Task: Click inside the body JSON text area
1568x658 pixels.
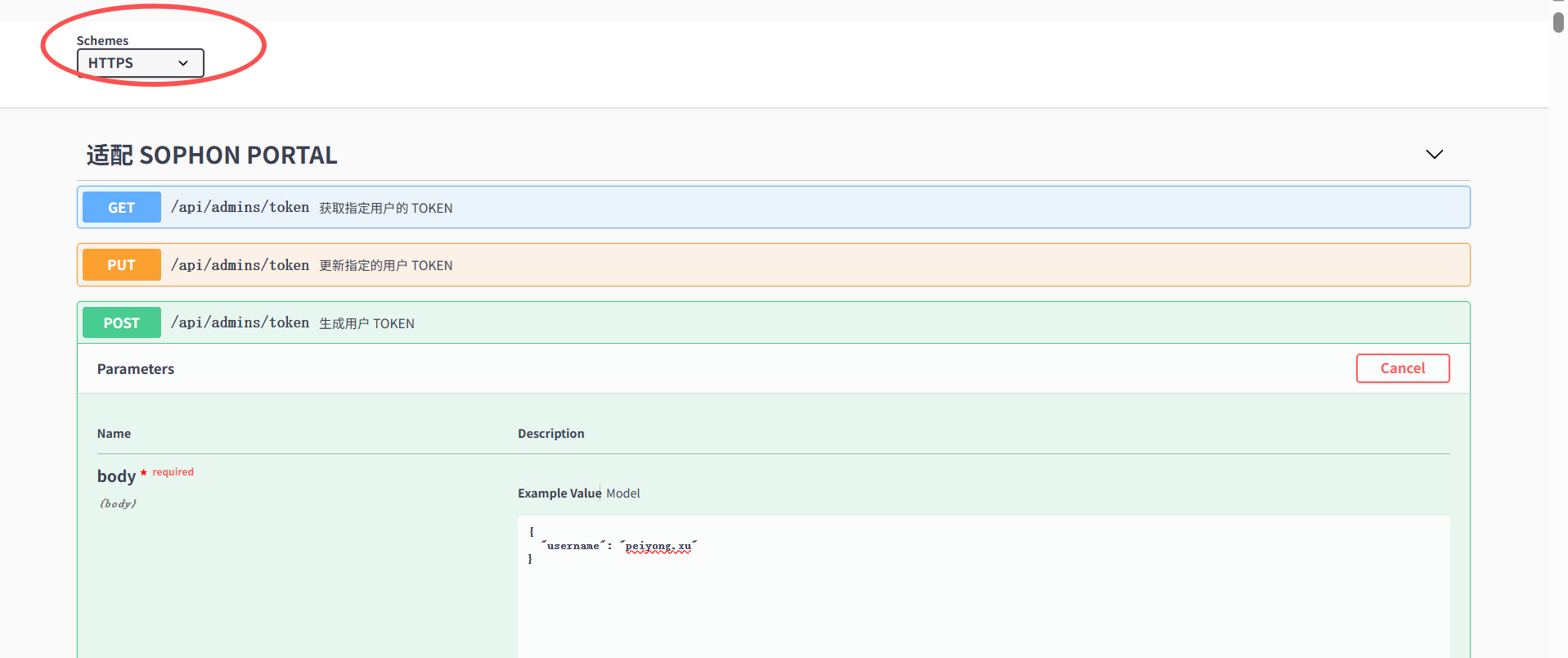Action: [983, 586]
